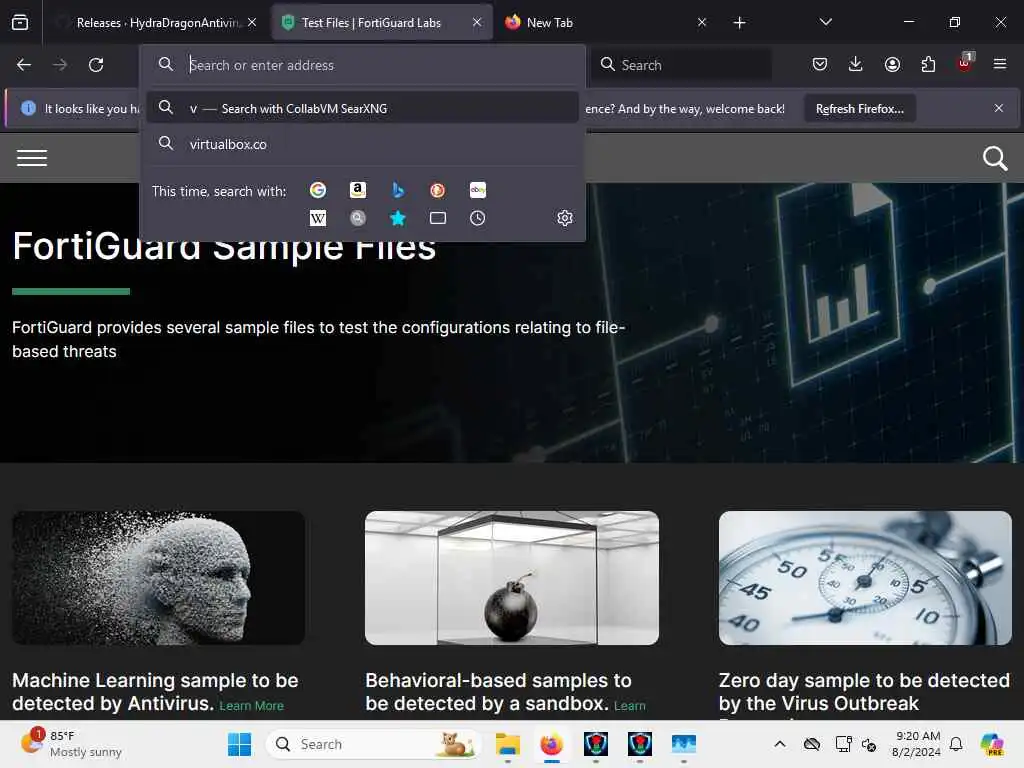Click the separate Search box in toolbar

click(x=681, y=65)
